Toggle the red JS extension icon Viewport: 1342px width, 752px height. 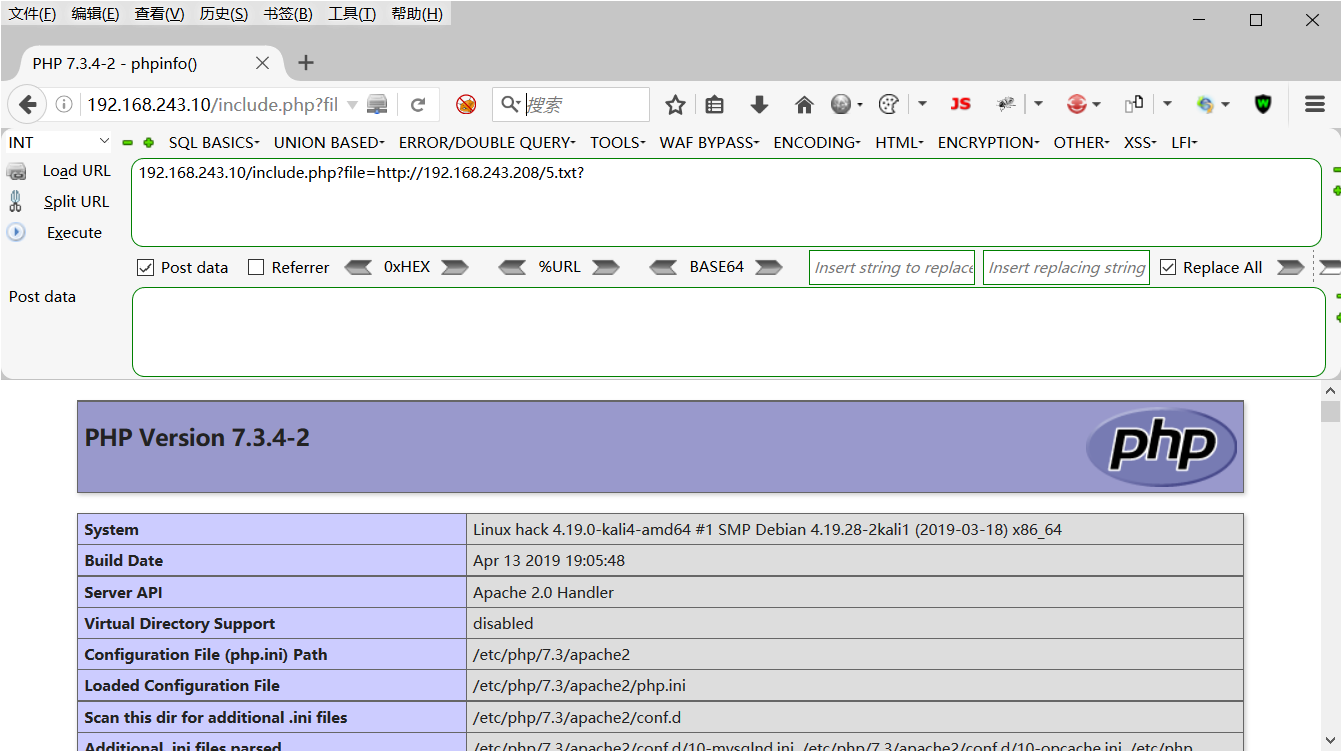(x=961, y=104)
